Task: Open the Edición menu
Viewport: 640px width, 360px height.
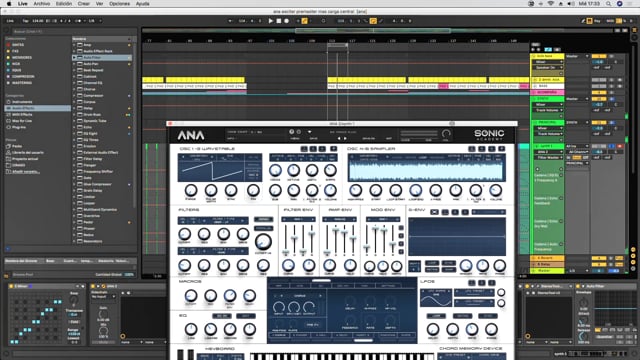Action: [64, 4]
